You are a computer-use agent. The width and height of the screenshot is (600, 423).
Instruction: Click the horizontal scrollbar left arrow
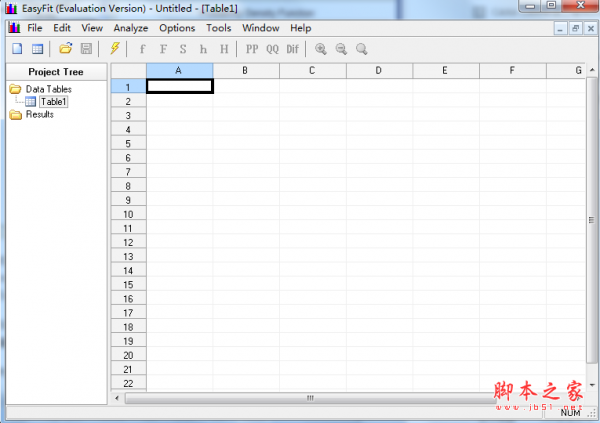(117, 398)
